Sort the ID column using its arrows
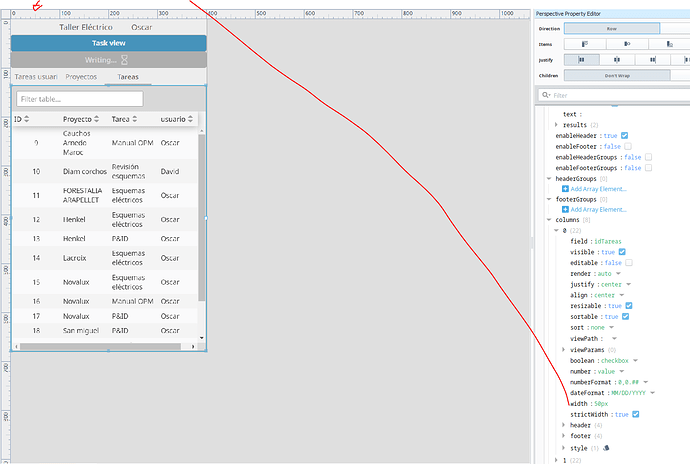Image resolution: width=690 pixels, height=464 pixels. coord(26,119)
